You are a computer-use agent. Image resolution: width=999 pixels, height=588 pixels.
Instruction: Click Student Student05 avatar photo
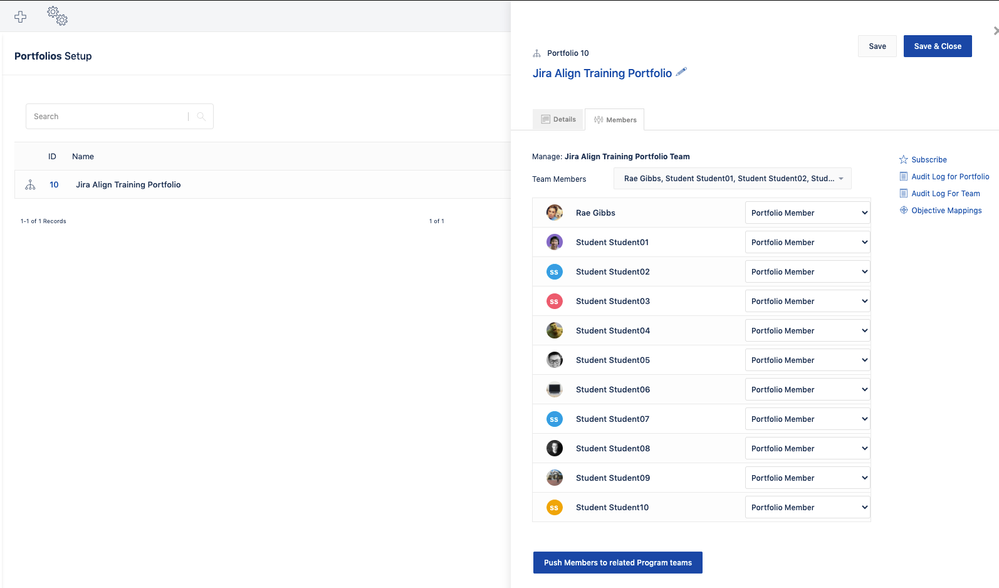tap(554, 360)
